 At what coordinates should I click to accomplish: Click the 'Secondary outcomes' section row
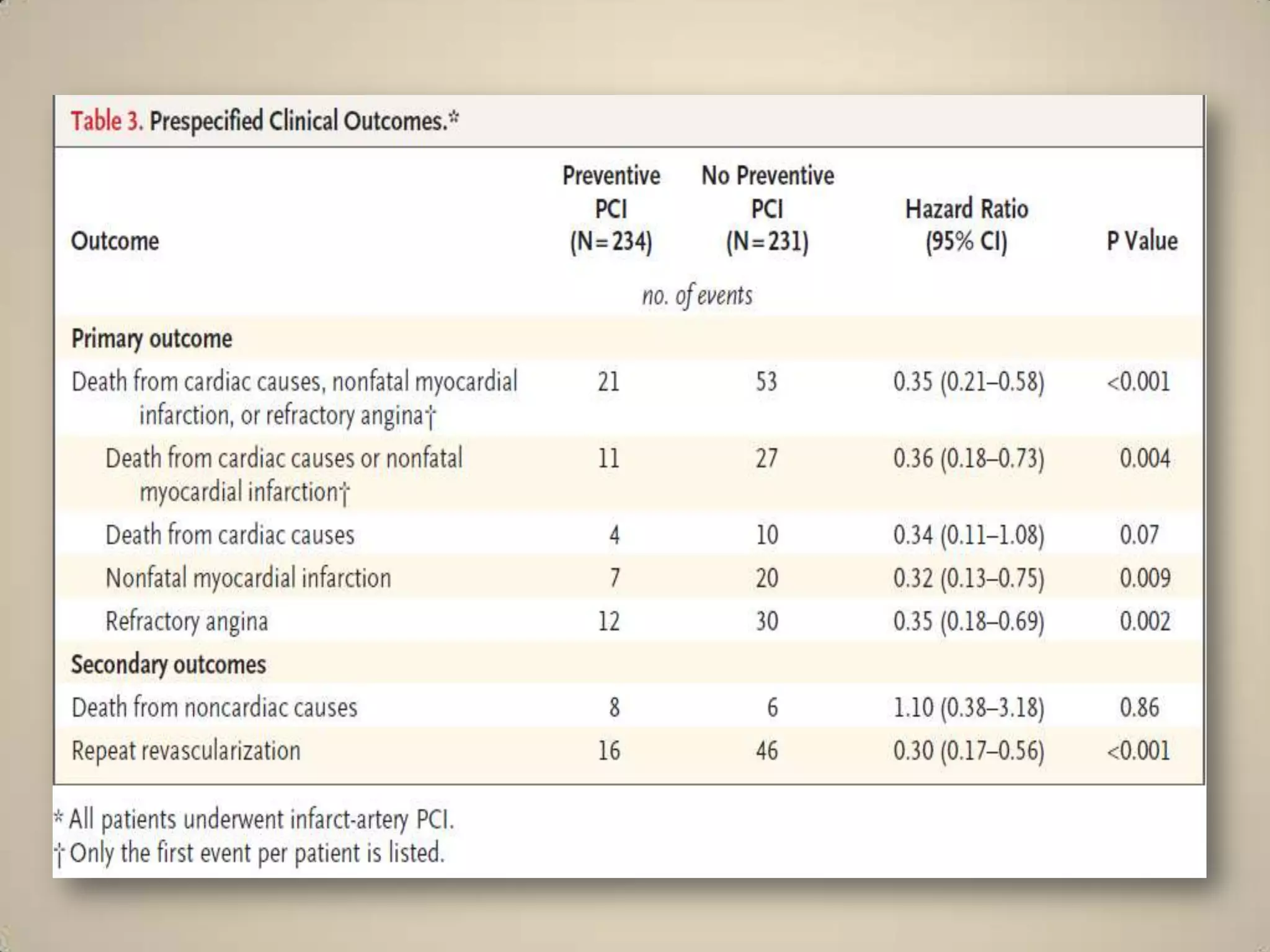(169, 664)
